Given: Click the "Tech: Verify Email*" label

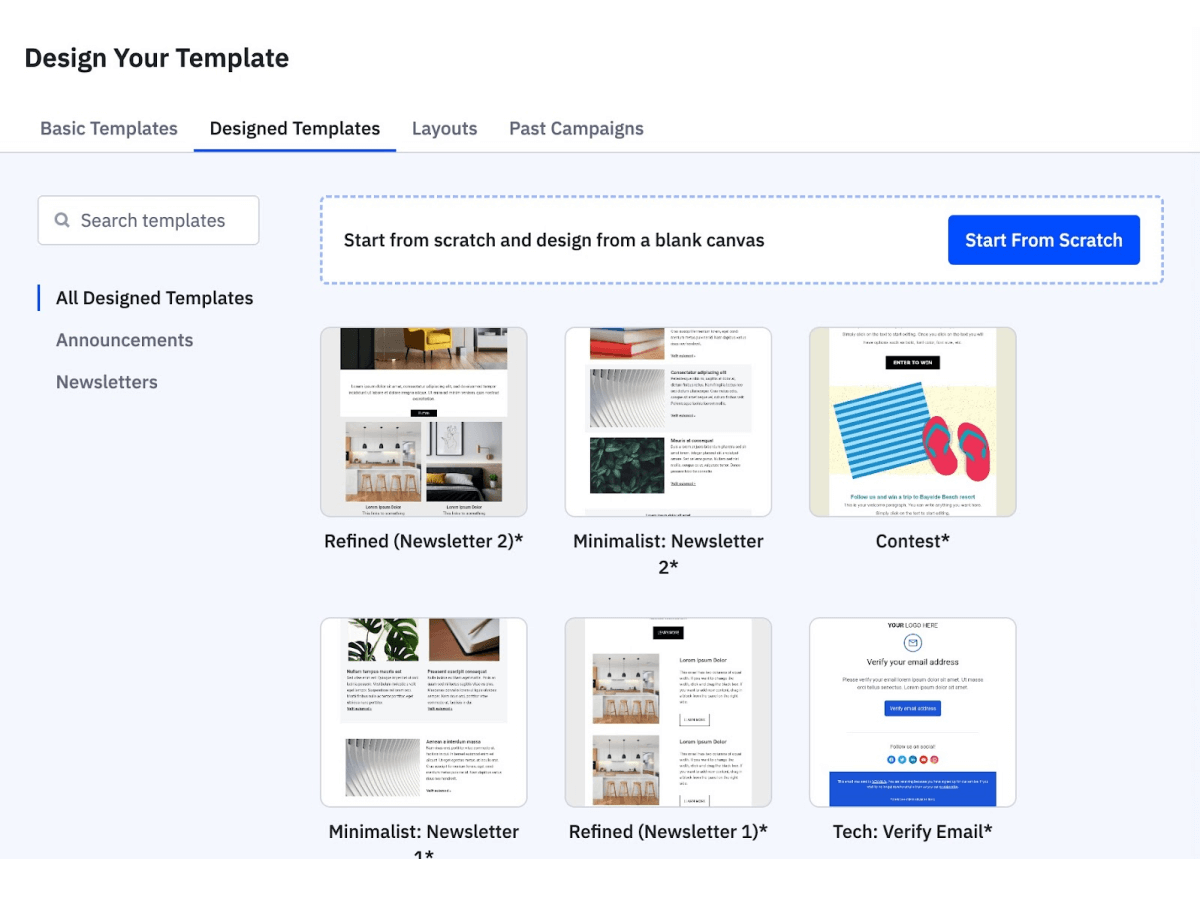Looking at the screenshot, I should pos(913,831).
